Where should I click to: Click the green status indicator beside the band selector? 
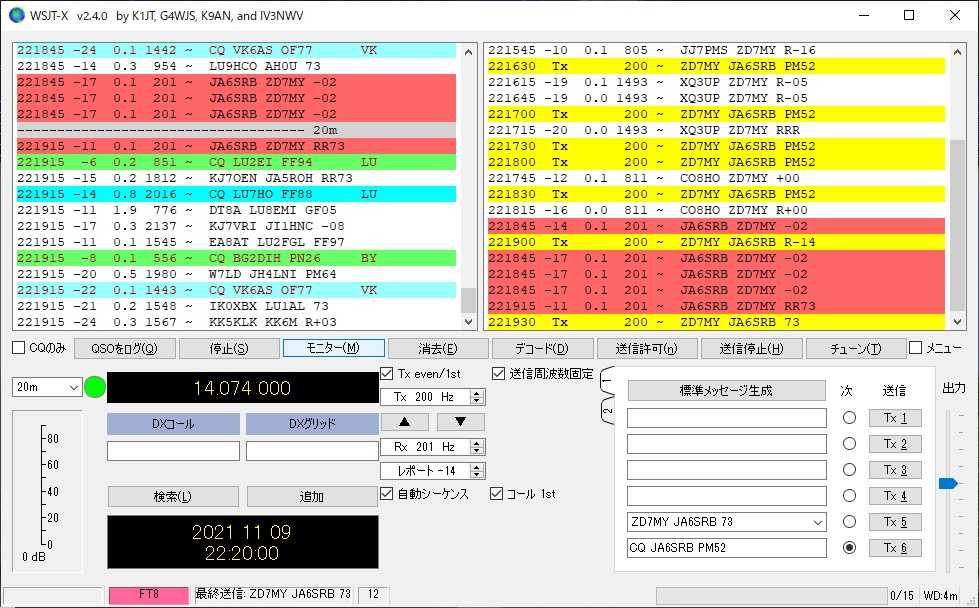95,387
